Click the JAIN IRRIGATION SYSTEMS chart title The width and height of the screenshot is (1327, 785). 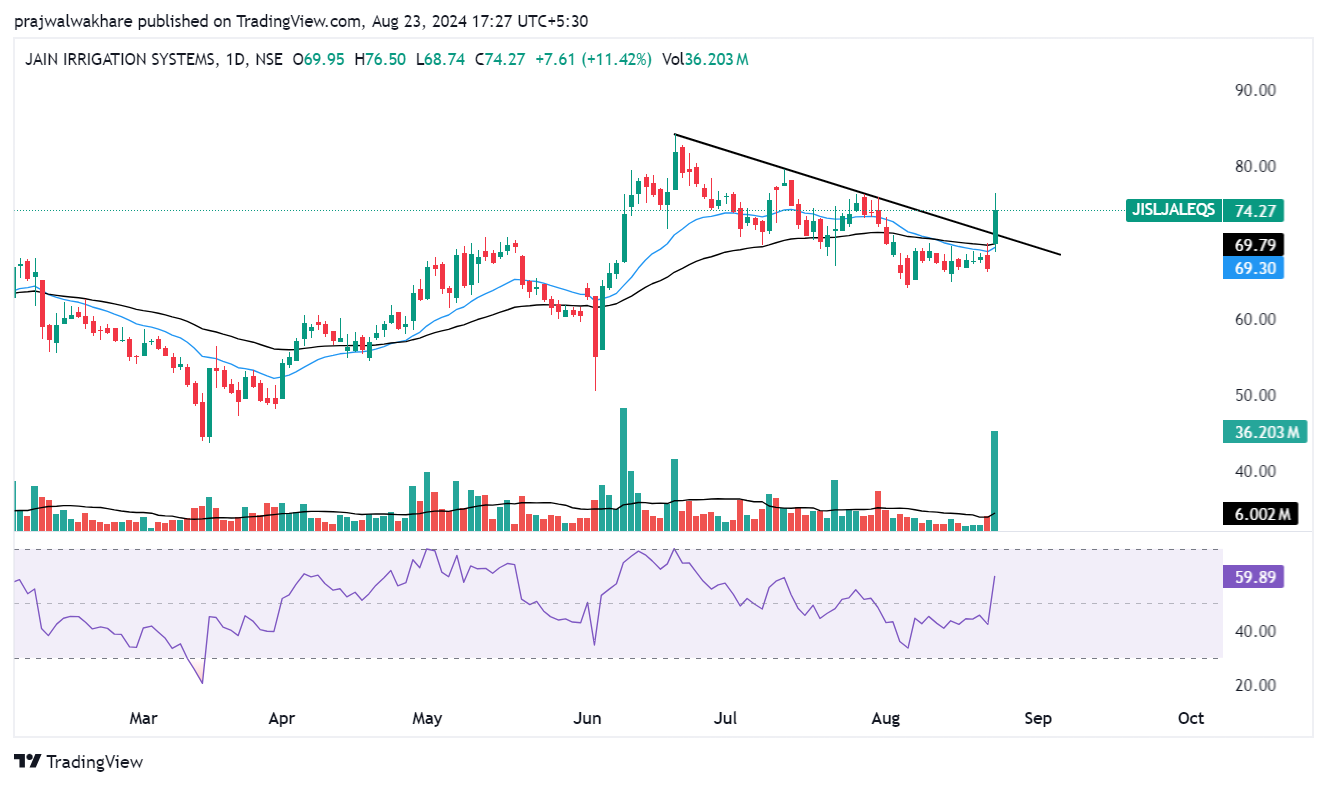[x=119, y=60]
